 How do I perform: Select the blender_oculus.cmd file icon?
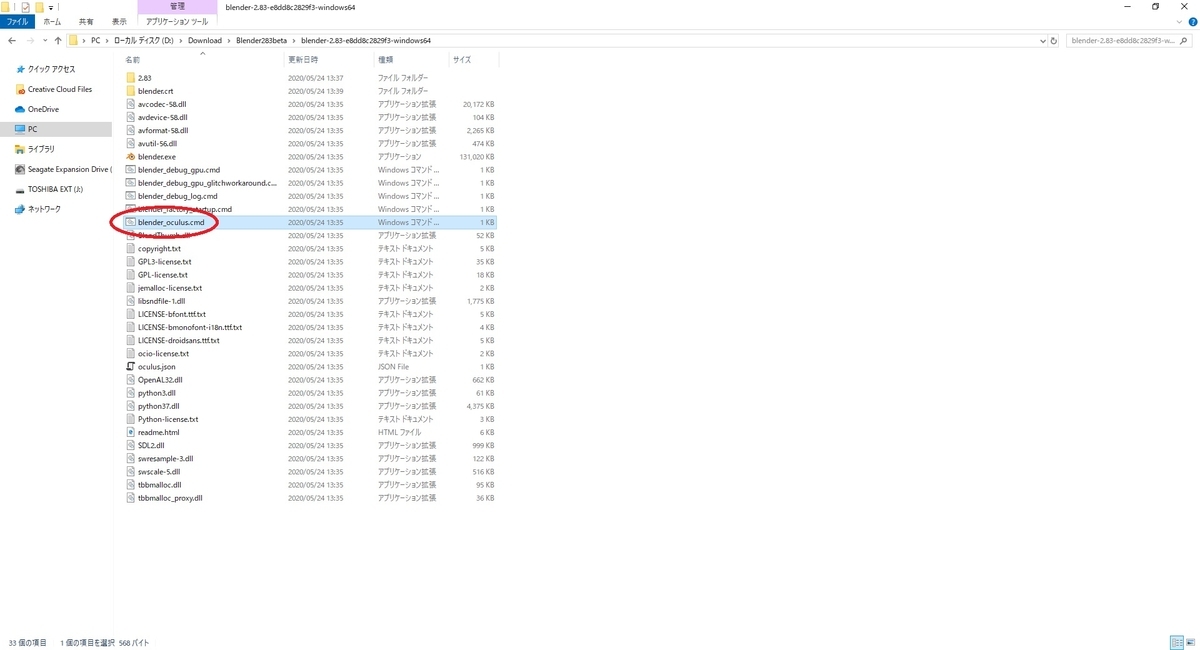click(x=131, y=222)
